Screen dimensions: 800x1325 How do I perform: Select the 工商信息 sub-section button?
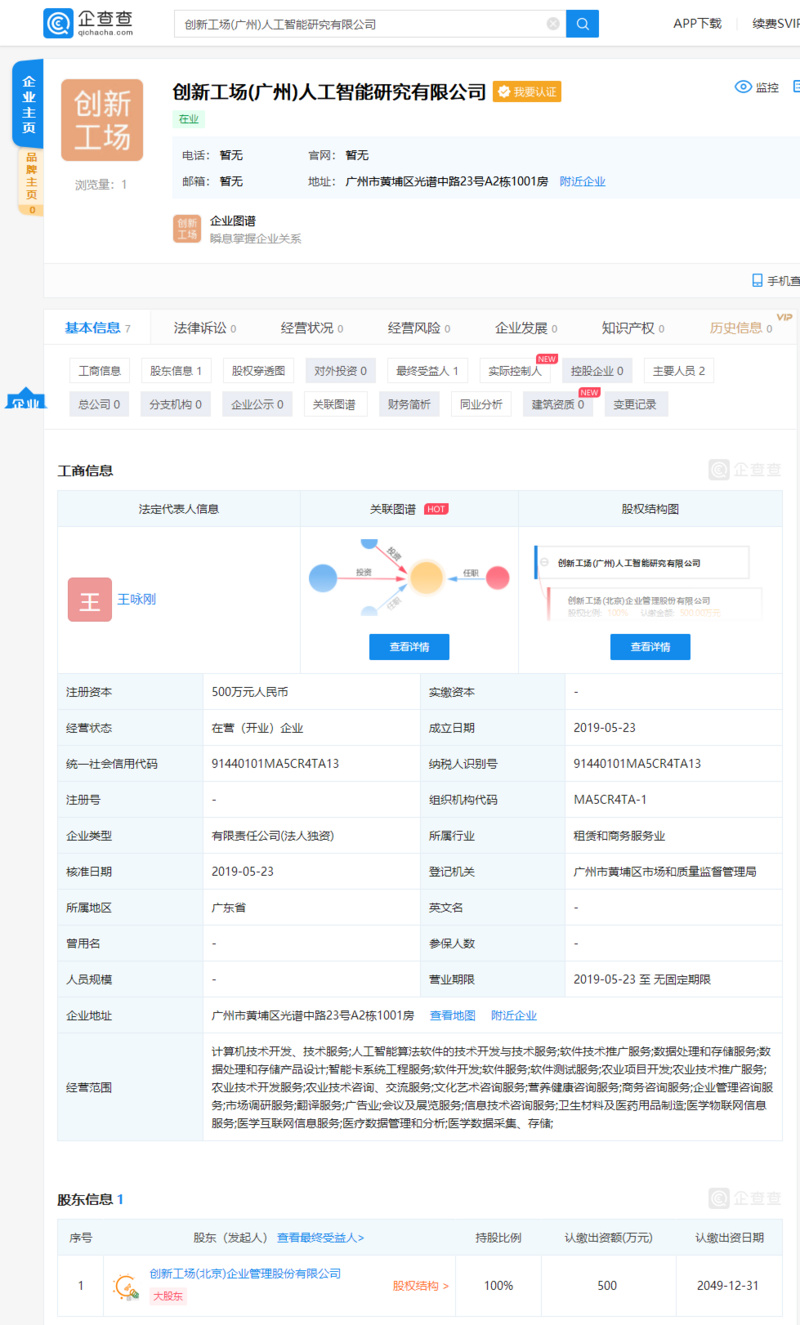(100, 371)
